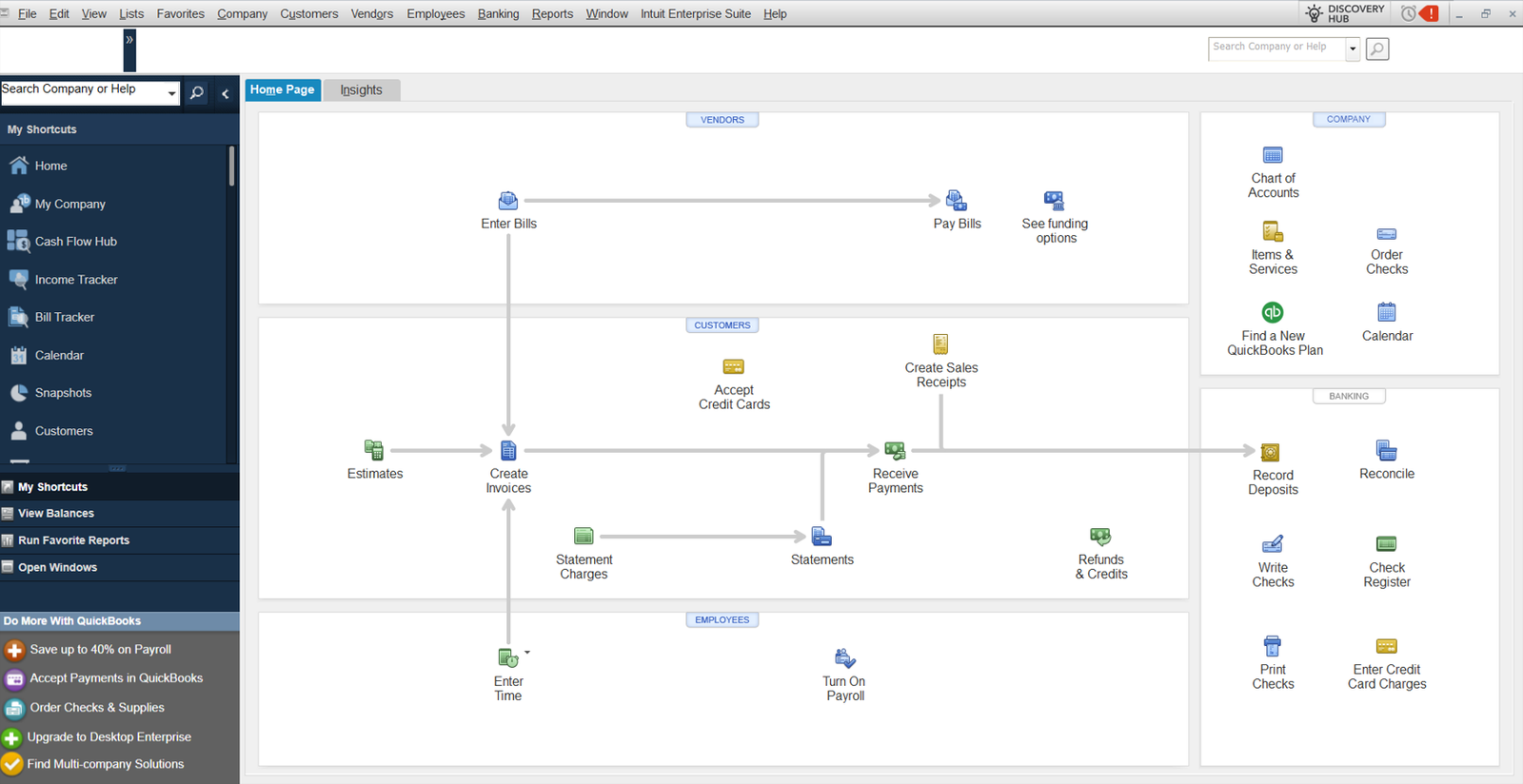
Task: Click the My Shortcuts list scrollbar
Action: 231,167
